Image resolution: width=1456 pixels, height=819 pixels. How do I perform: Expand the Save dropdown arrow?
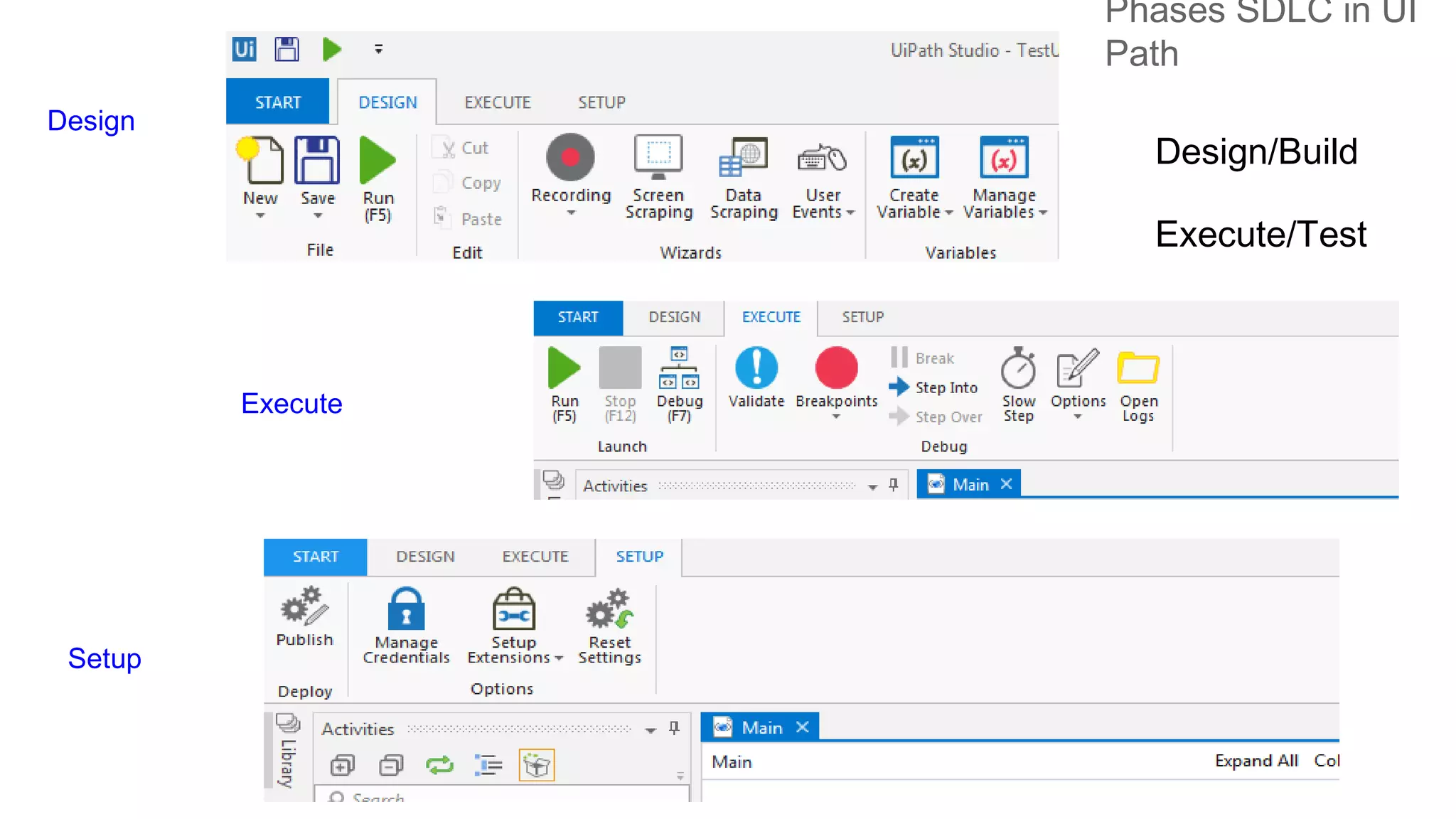point(318,215)
